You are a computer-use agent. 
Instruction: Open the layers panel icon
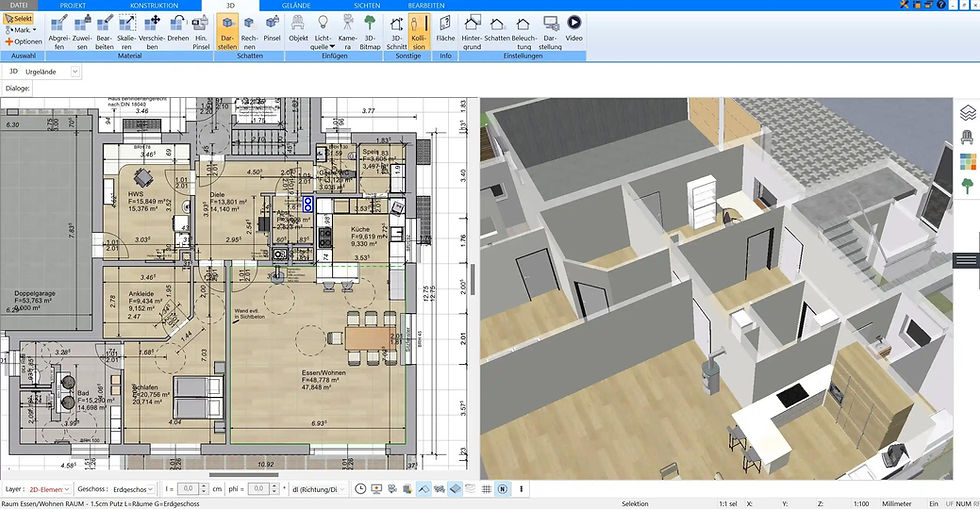pyautogui.click(x=968, y=113)
